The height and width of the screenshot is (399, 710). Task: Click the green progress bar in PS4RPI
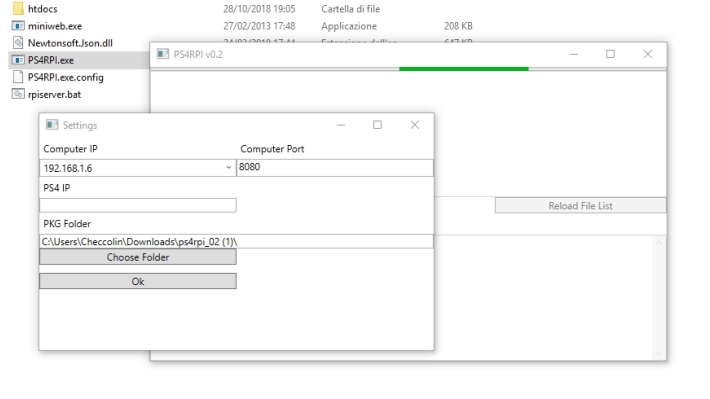click(464, 69)
